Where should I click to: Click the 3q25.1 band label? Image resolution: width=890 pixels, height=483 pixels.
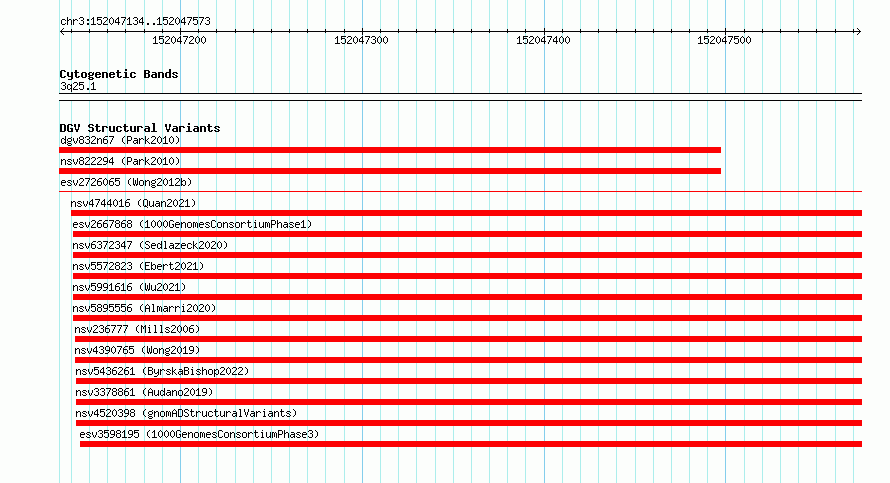click(x=78, y=86)
